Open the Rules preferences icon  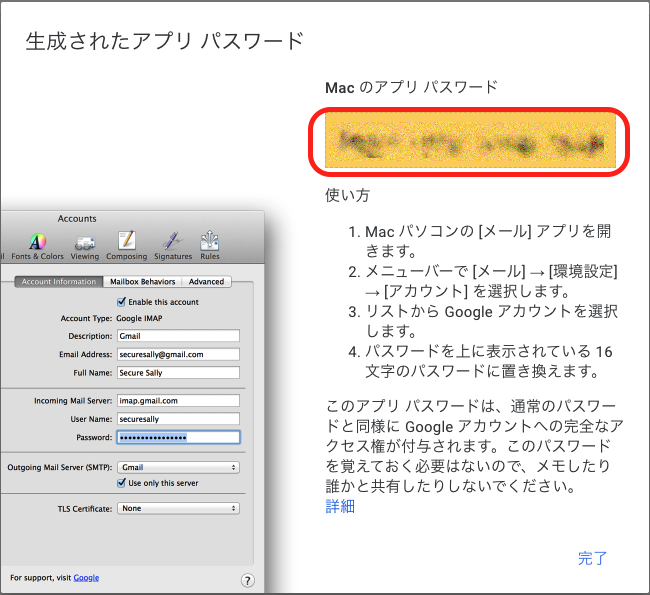click(210, 245)
